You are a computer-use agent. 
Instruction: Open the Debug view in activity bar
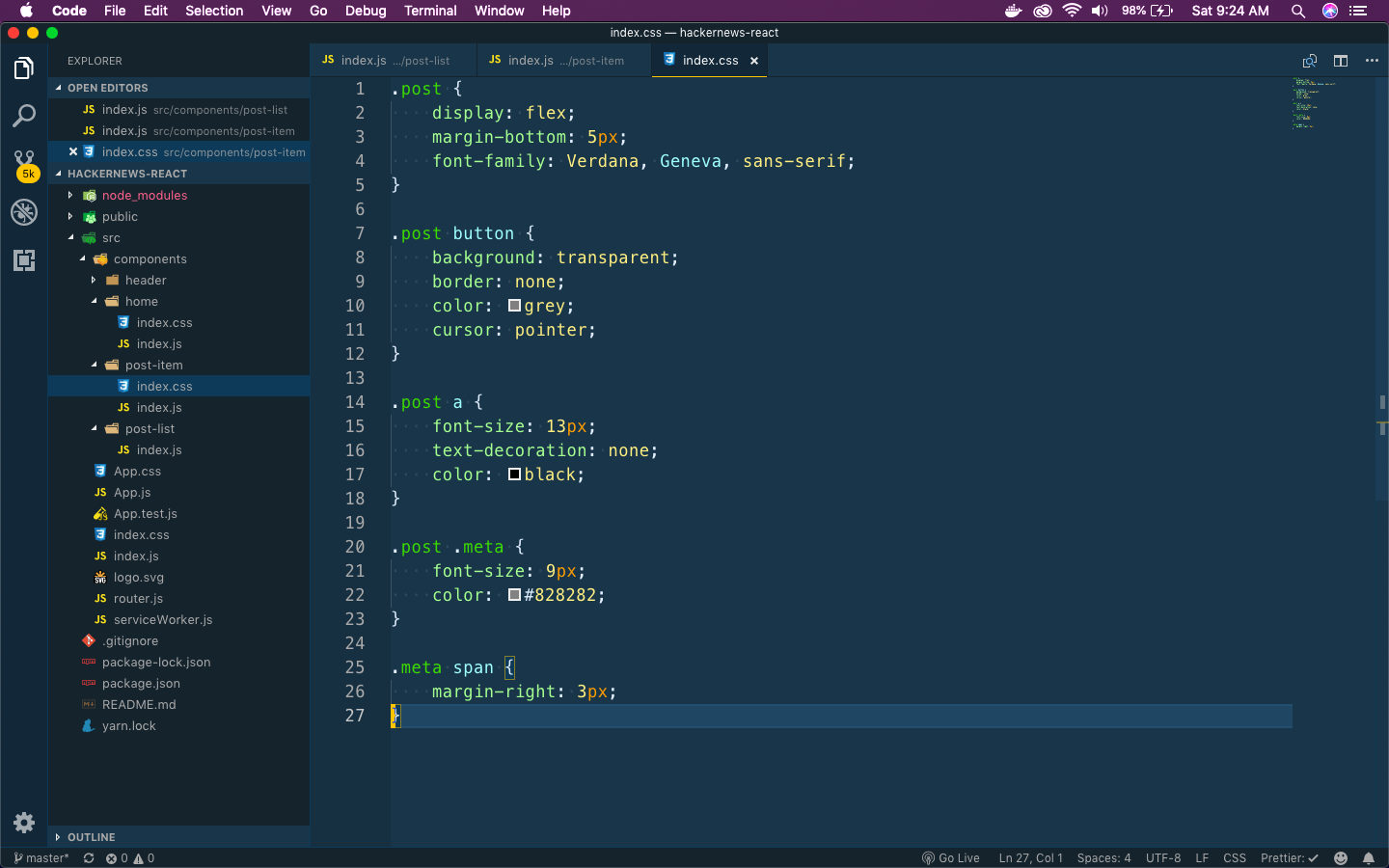pyautogui.click(x=24, y=212)
